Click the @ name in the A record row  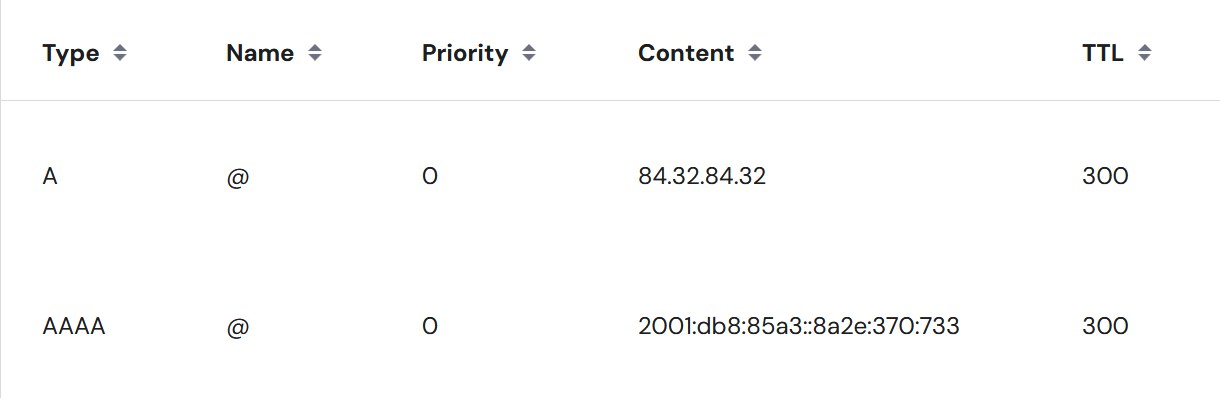pyautogui.click(x=237, y=178)
